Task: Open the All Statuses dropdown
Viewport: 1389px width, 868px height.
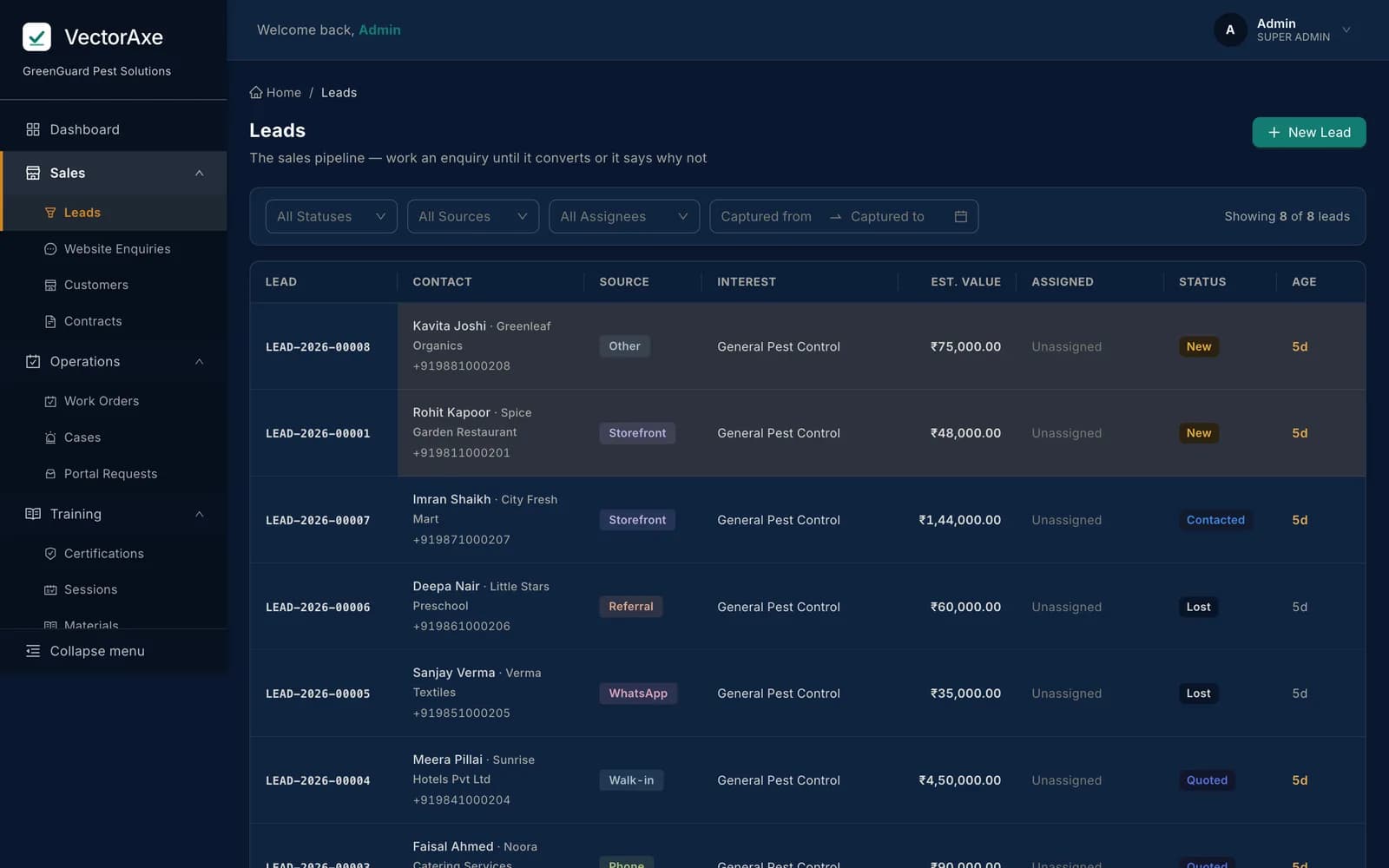Action: point(331,216)
